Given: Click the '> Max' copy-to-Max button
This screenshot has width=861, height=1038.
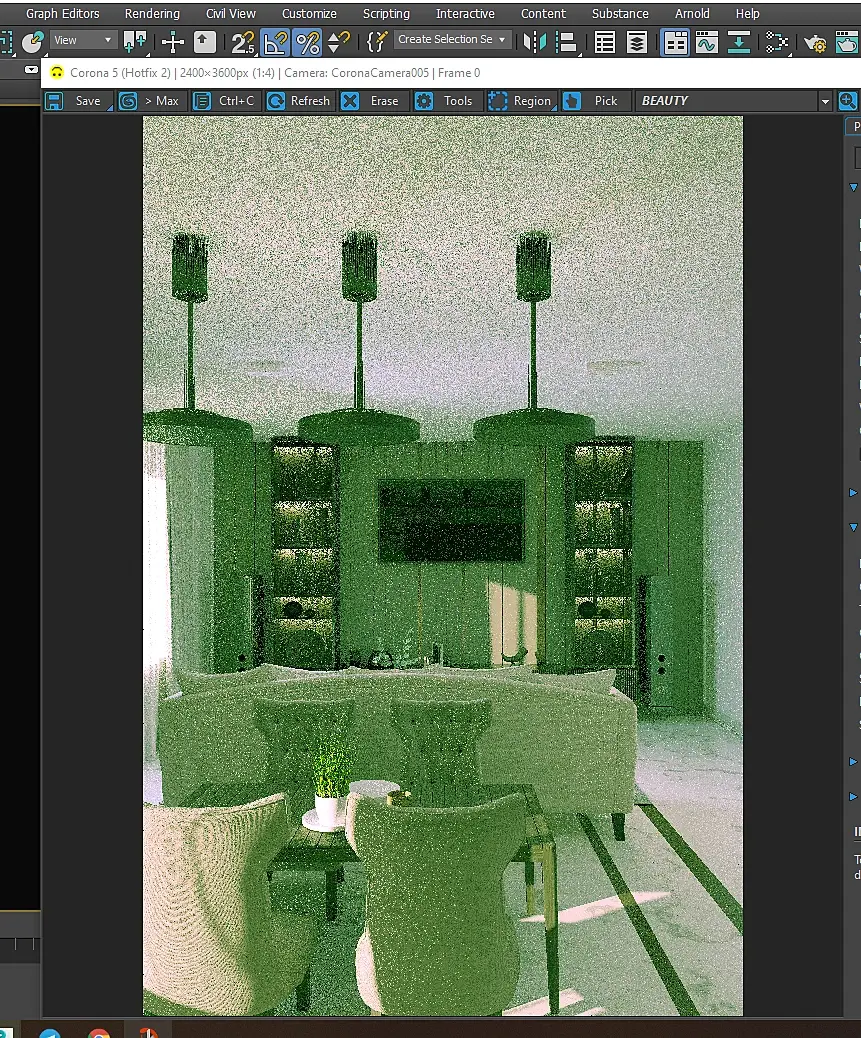Looking at the screenshot, I should point(150,101).
